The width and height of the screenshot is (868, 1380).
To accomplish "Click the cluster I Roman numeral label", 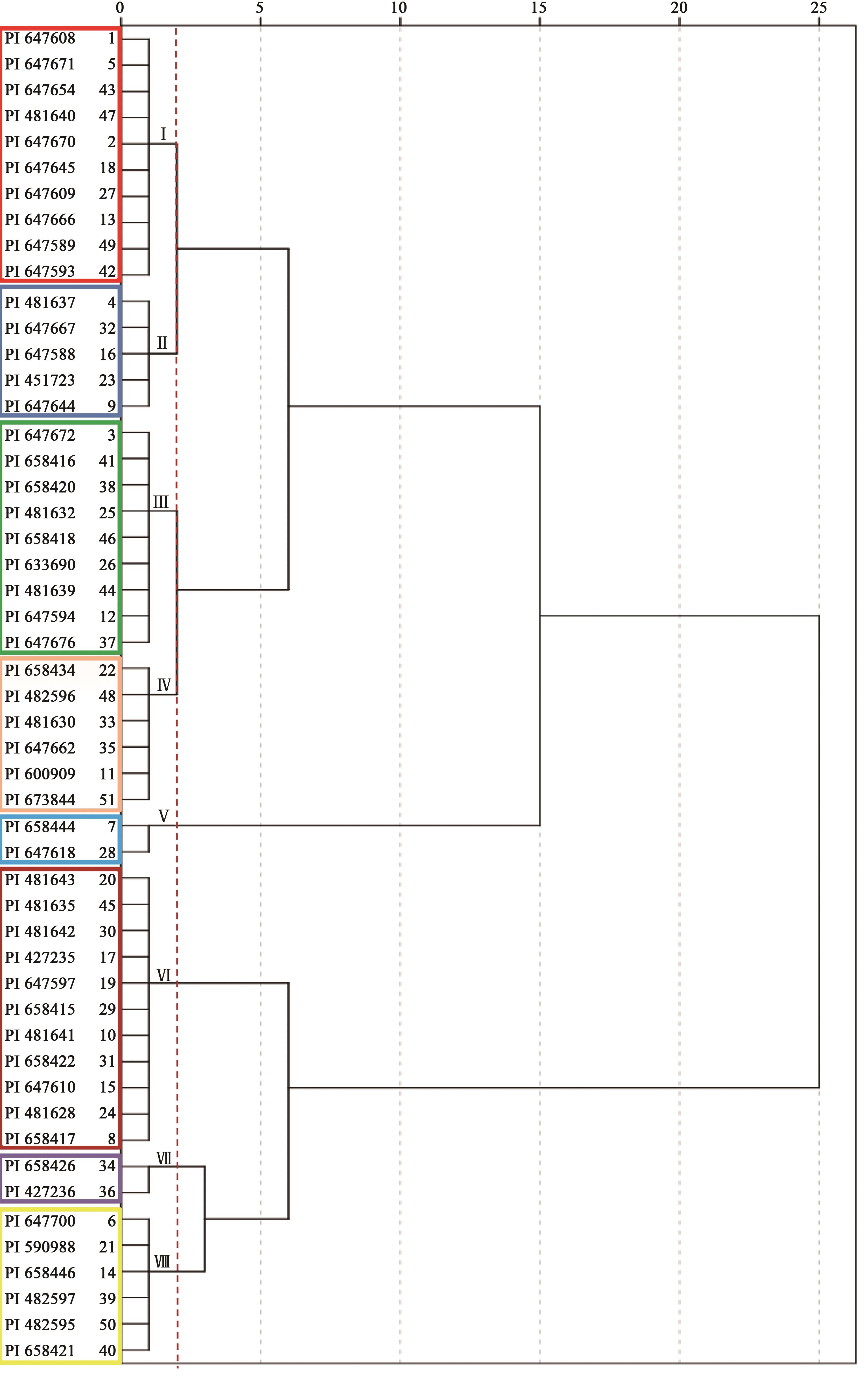I will click(163, 134).
